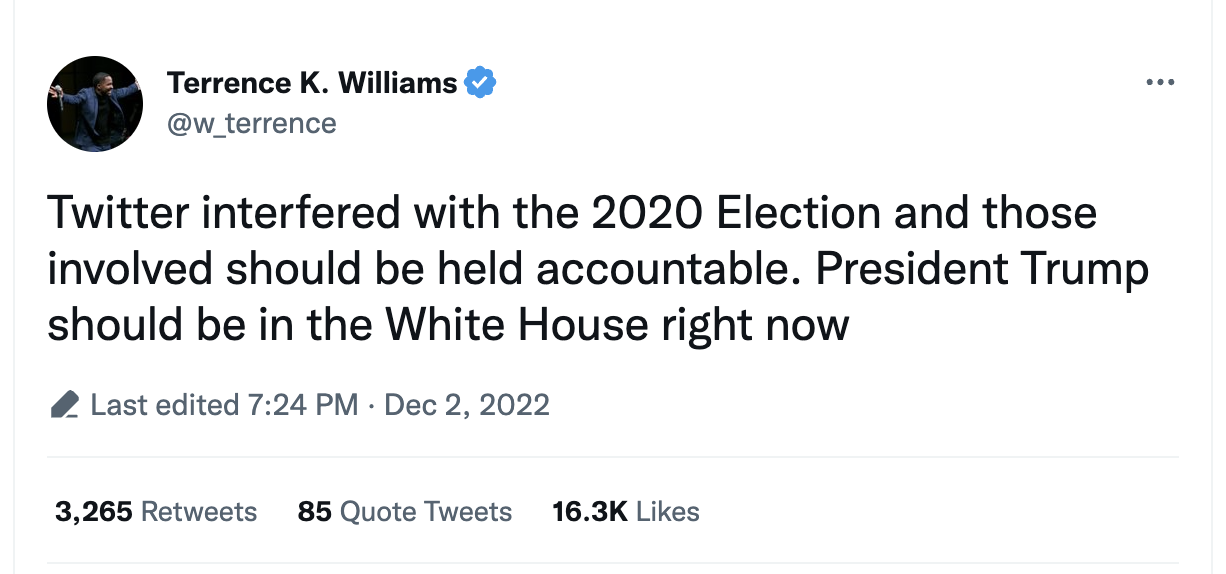Open the Quote Tweets list
The width and height of the screenshot is (1226, 574).
pyautogui.click(x=426, y=512)
